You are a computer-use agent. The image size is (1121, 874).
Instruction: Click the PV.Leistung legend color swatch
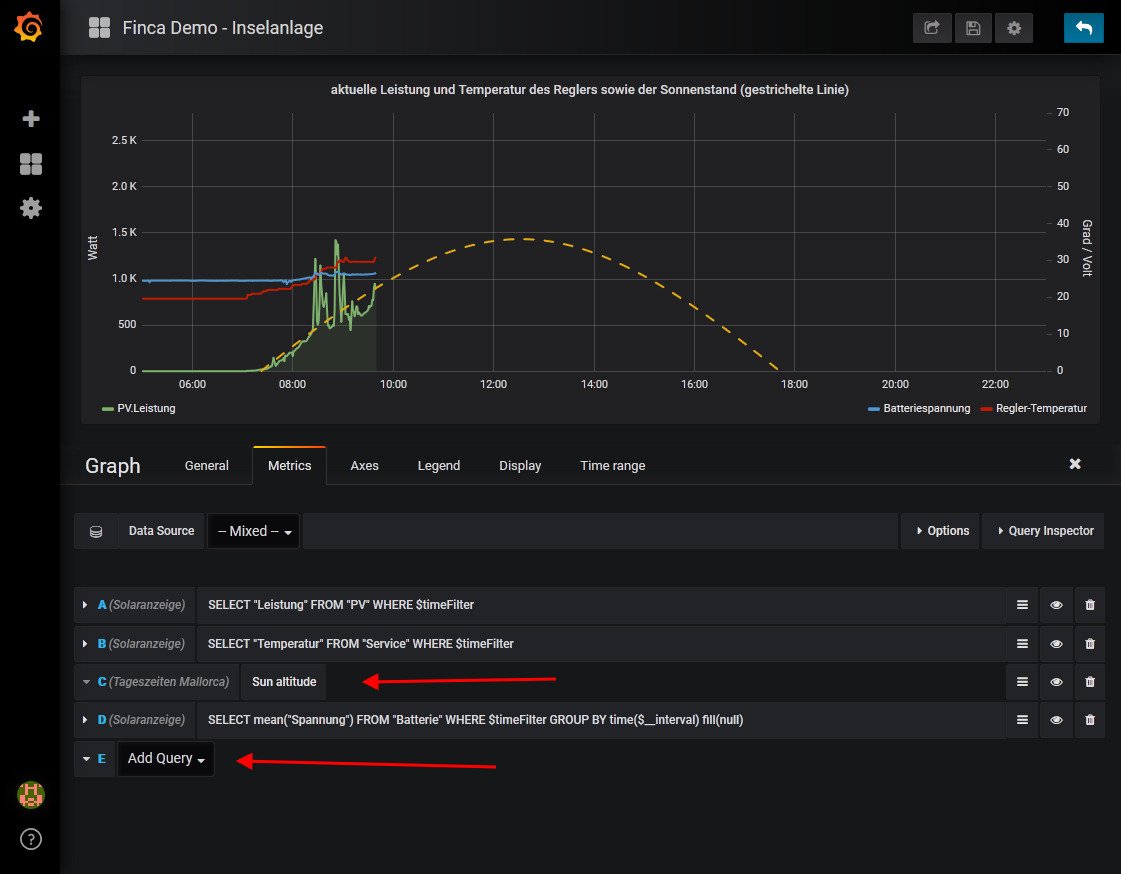click(108, 408)
